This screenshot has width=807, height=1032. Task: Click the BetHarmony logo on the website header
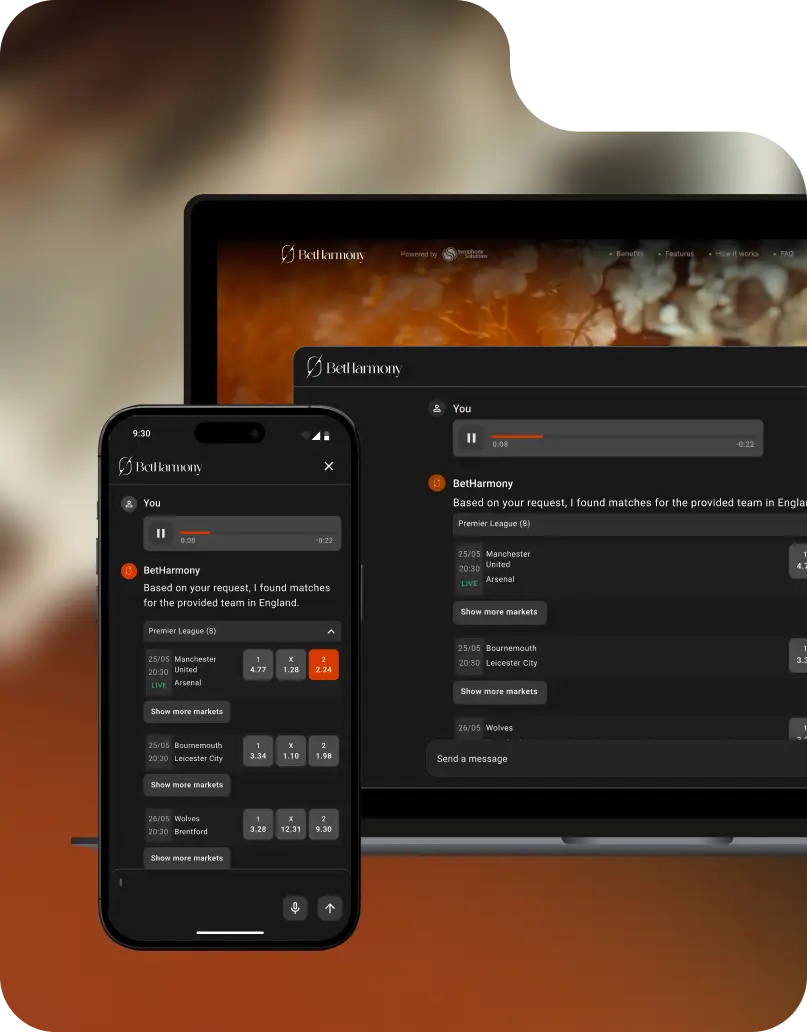(323, 254)
